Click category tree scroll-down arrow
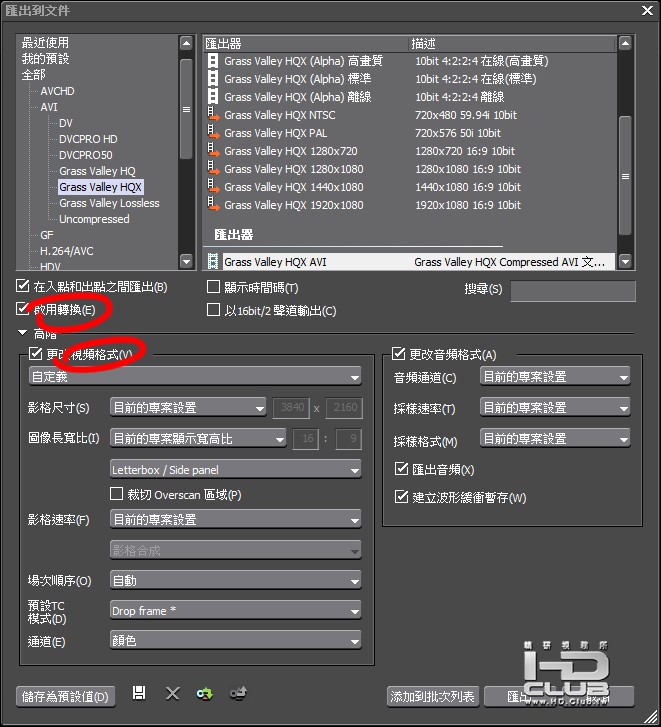Viewport: 661px width, 727px height. [186, 261]
